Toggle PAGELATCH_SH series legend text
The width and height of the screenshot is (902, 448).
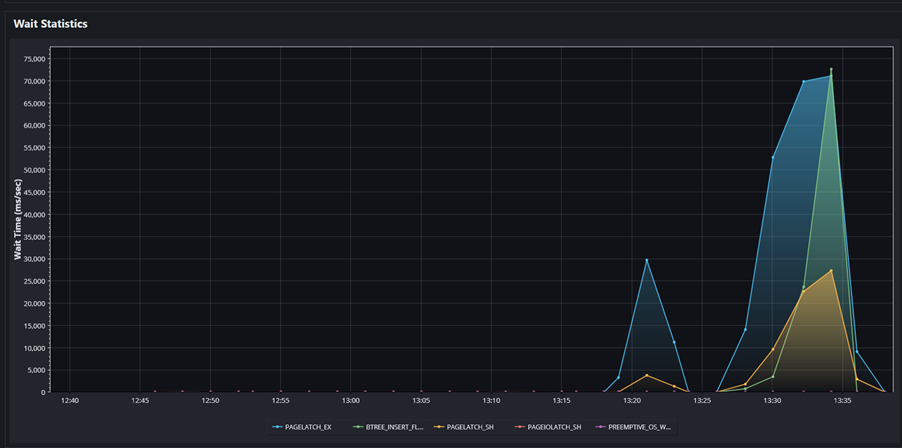(470, 427)
